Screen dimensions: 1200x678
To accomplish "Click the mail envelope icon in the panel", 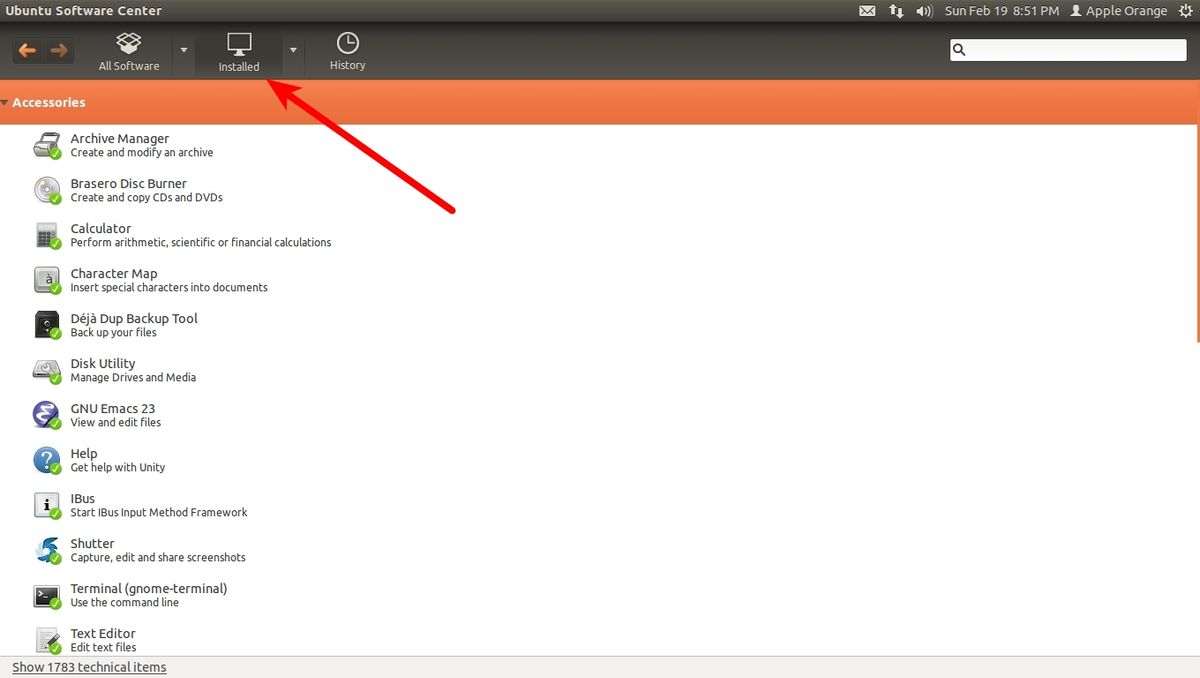I will coord(866,11).
